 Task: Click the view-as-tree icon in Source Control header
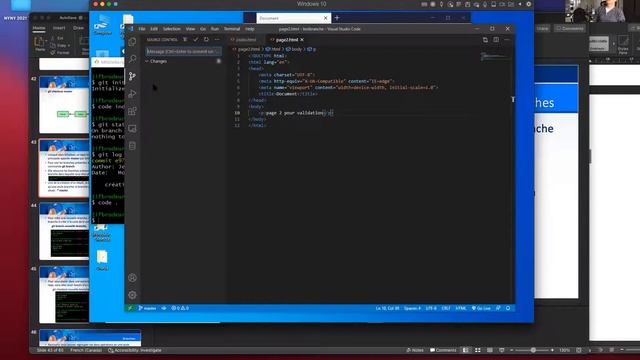click(185, 40)
